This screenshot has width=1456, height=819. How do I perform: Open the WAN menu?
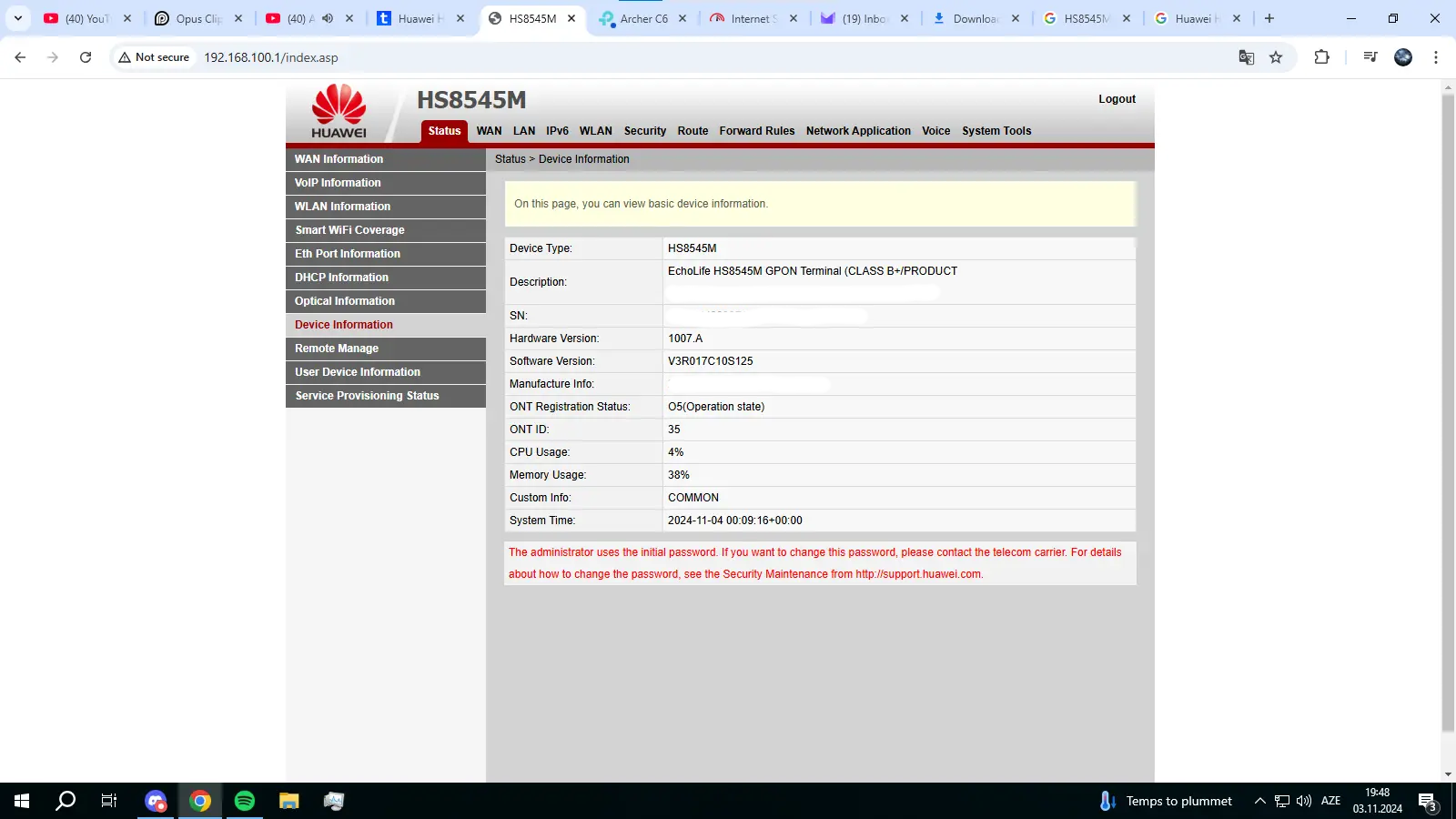tap(489, 131)
